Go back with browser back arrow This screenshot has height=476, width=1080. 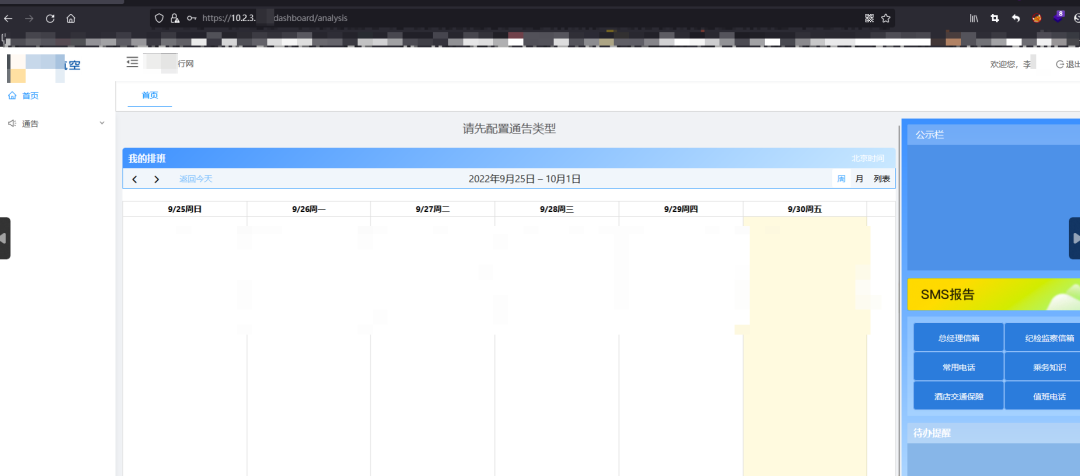coord(8,19)
